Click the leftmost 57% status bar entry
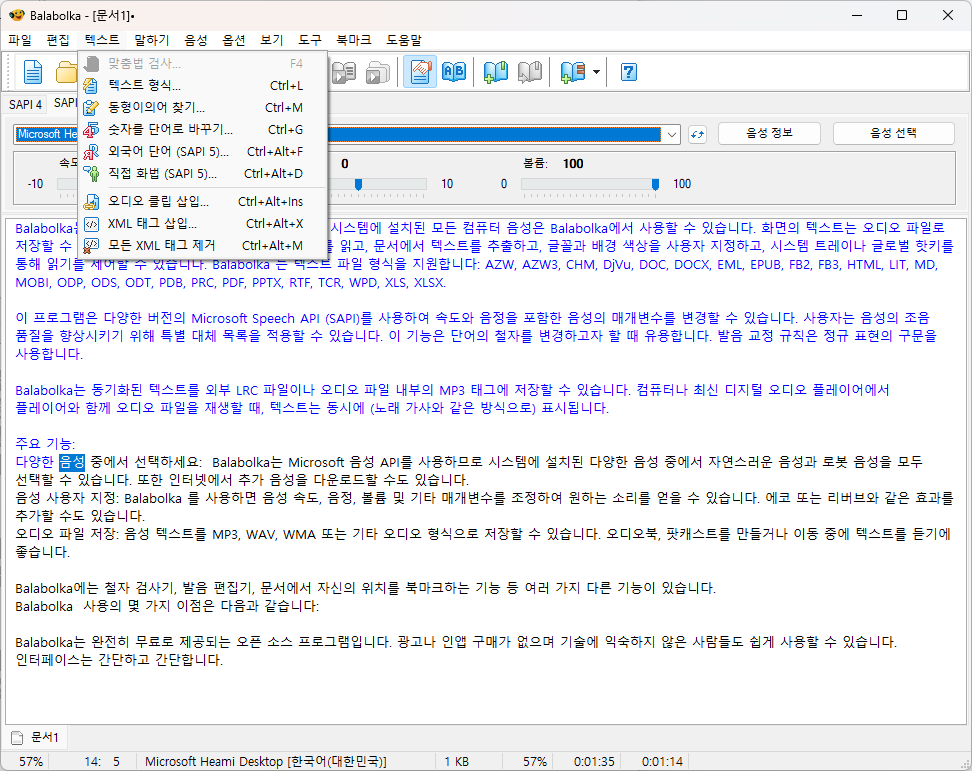The height and width of the screenshot is (771, 972). [x=31, y=762]
